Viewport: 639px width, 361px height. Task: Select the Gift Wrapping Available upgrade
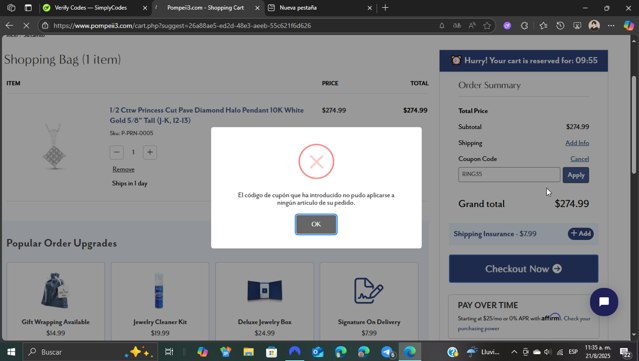[55, 301]
